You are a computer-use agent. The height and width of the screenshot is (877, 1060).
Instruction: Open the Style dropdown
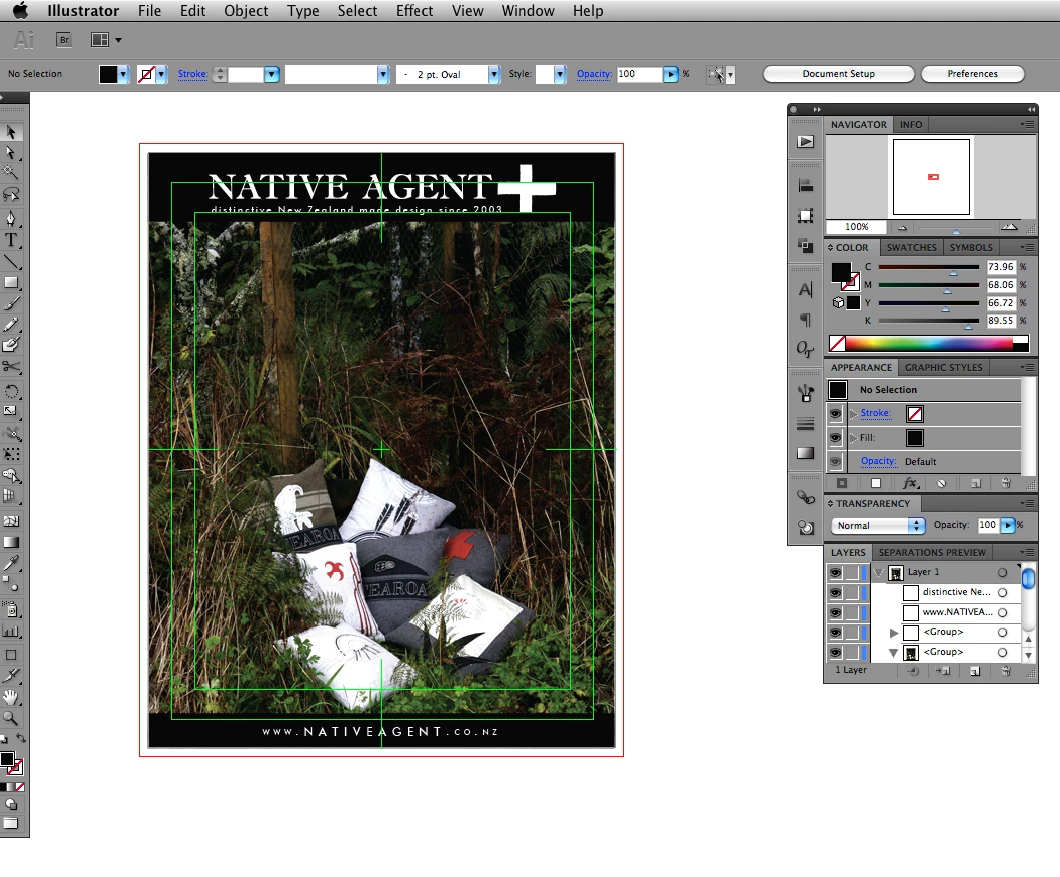pyautogui.click(x=560, y=74)
